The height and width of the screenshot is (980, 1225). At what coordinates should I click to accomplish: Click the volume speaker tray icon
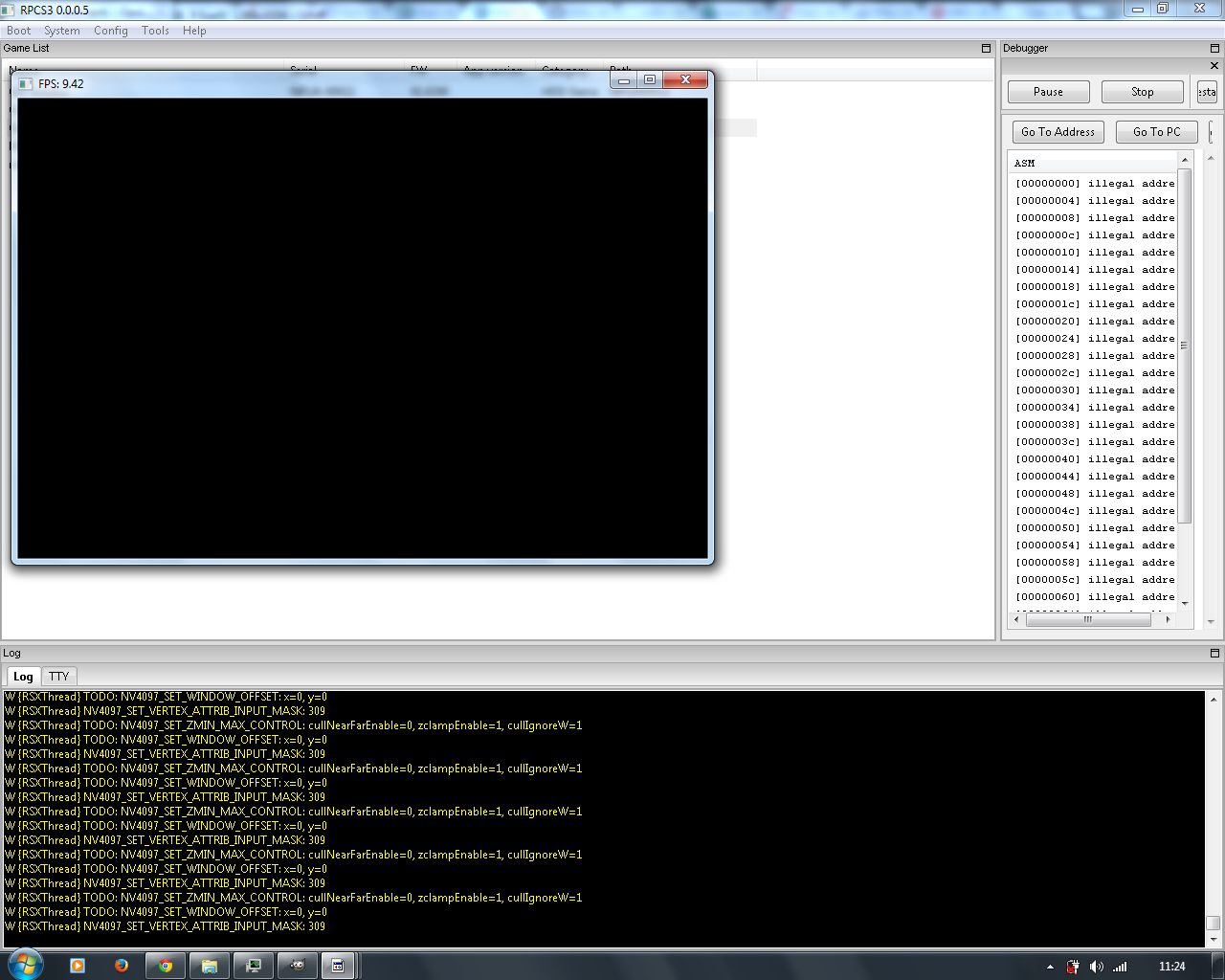[x=1096, y=967]
